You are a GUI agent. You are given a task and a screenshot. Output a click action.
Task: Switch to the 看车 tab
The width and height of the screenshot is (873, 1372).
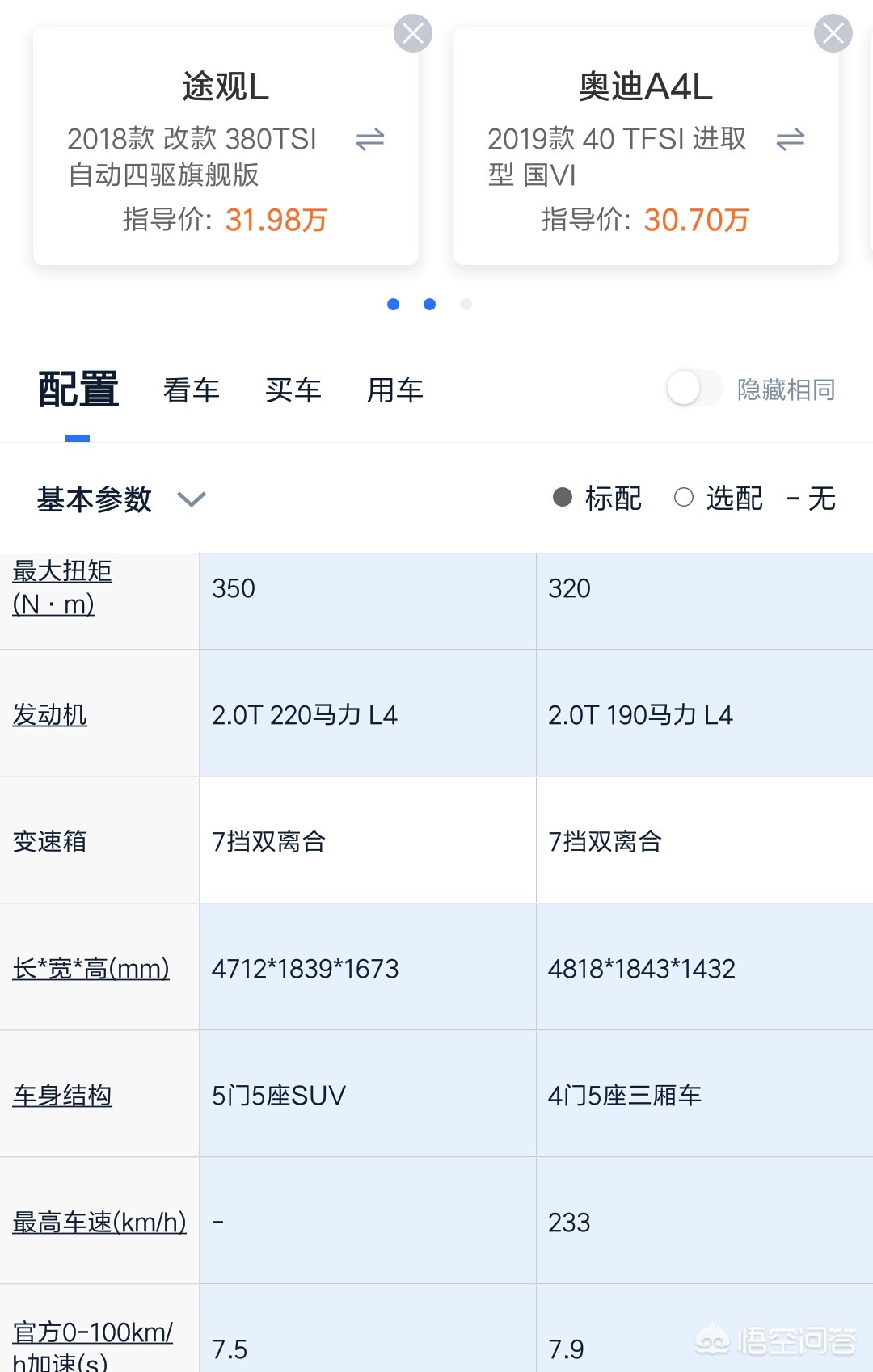[192, 390]
